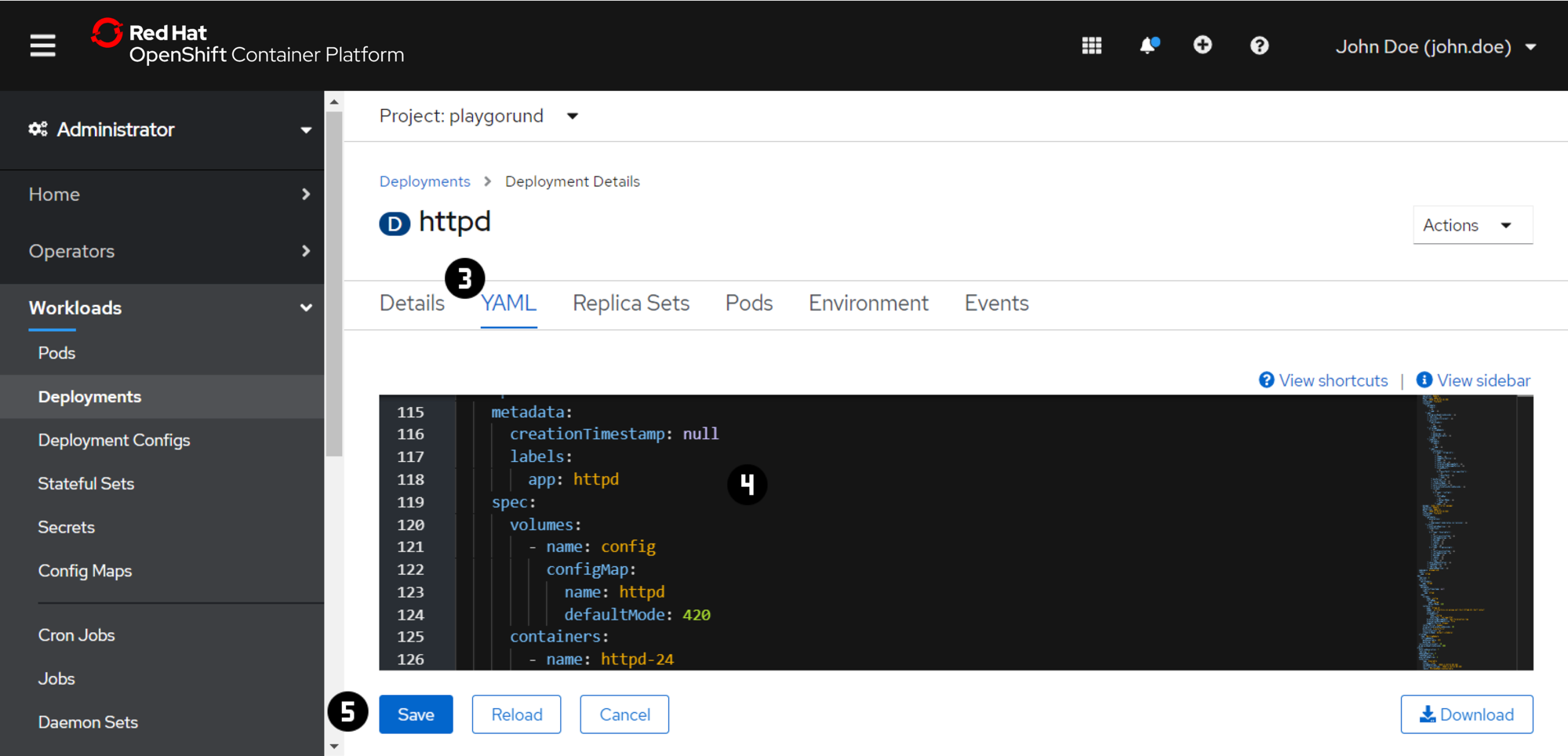Click the Administrator gears icon
Viewport: 1568px width, 756px height.
pos(38,129)
